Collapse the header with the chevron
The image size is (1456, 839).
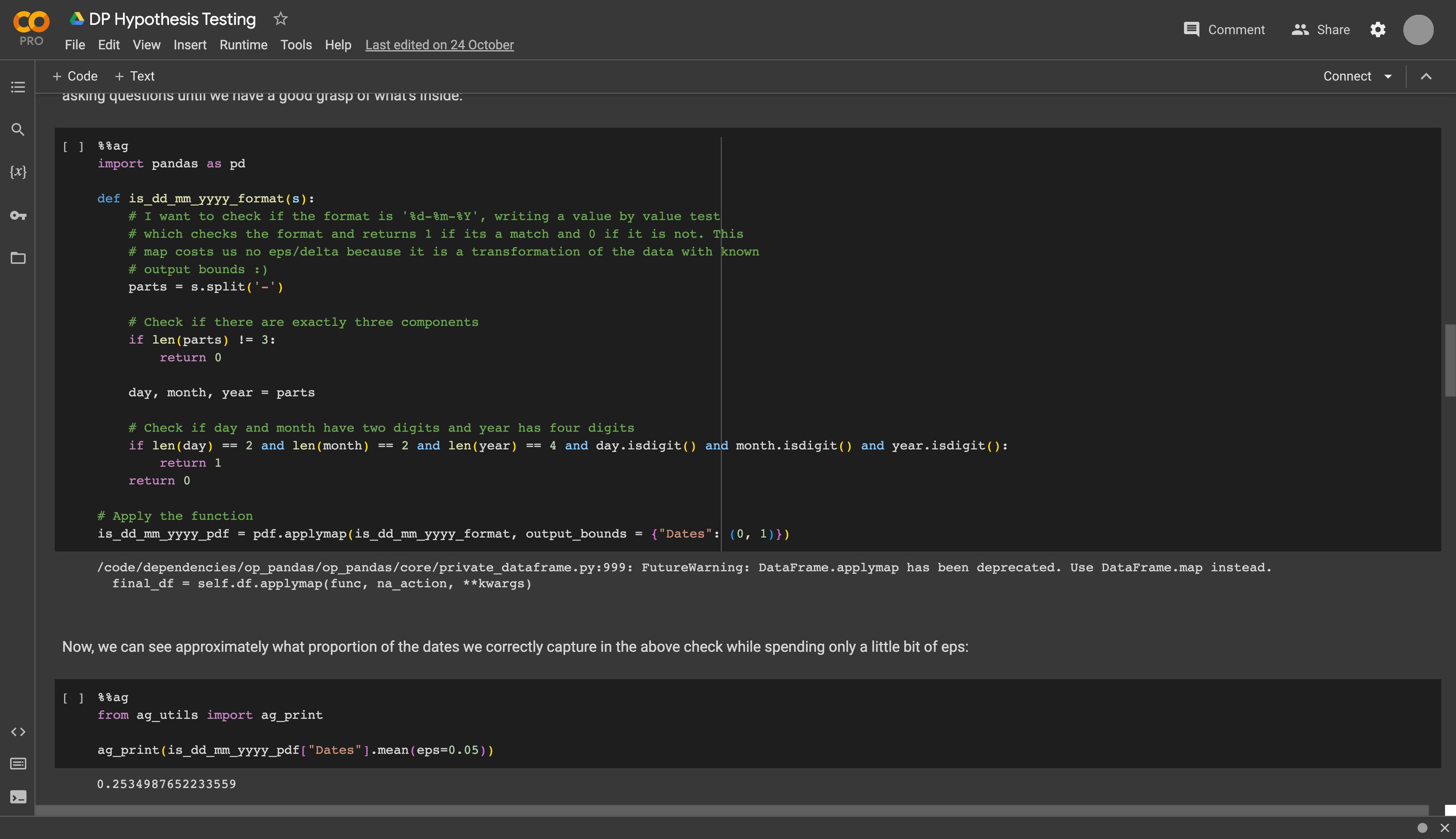(x=1426, y=77)
